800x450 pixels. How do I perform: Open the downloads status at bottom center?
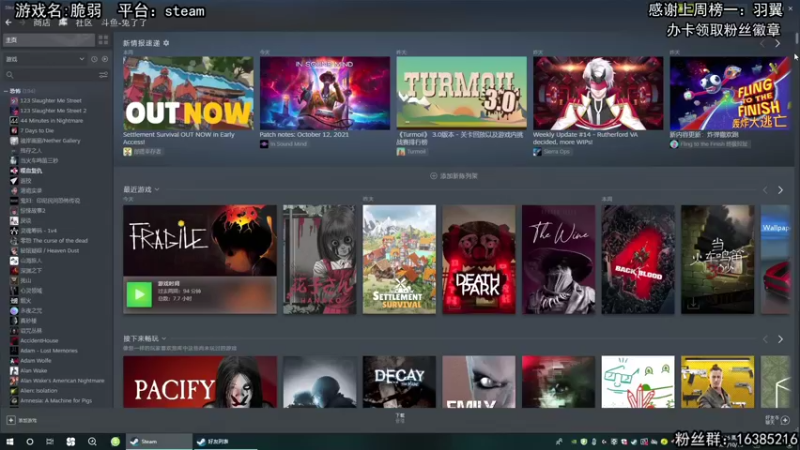click(x=400, y=418)
